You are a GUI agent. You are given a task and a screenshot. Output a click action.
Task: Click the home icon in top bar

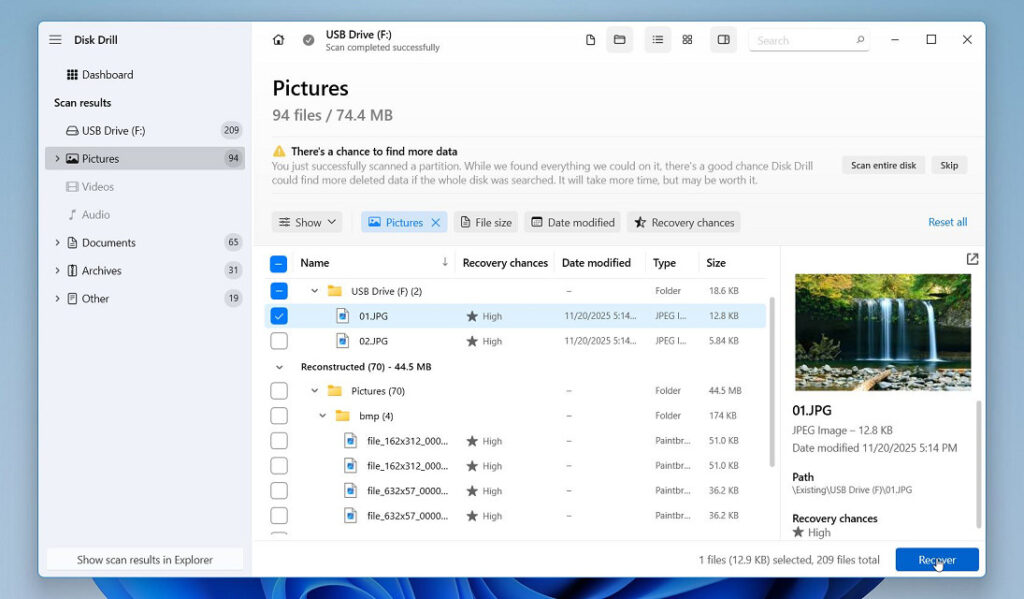[278, 40]
